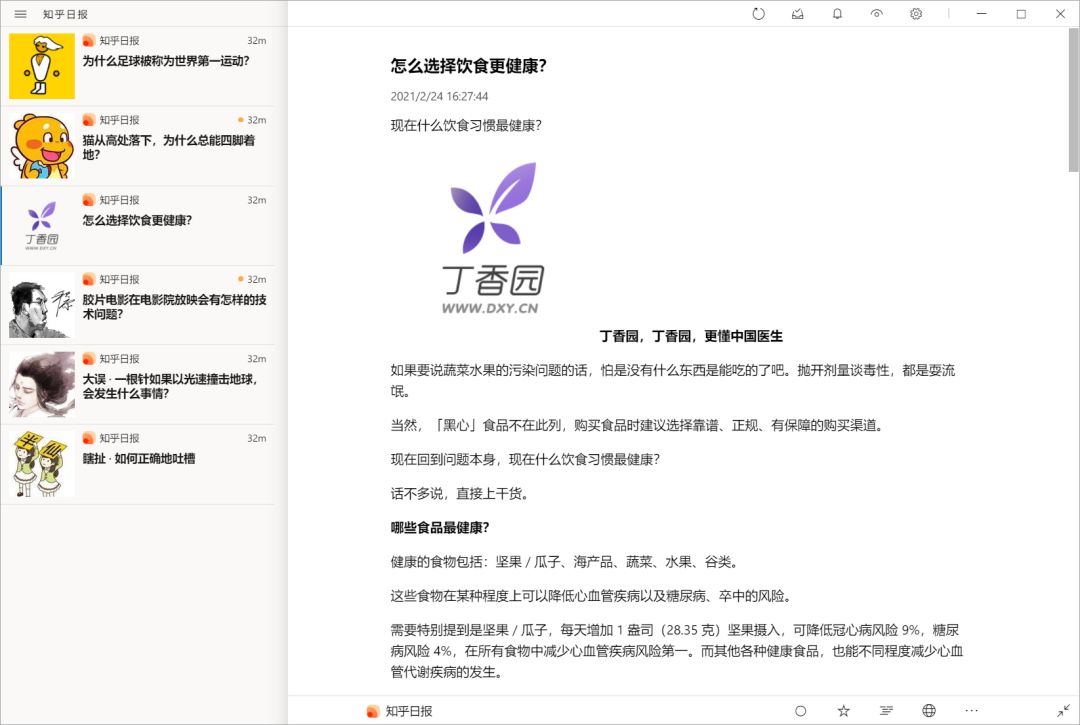Image resolution: width=1080 pixels, height=725 pixels.
Task: Select unread article 猫从高处落下 in the list
Action: coord(138,146)
